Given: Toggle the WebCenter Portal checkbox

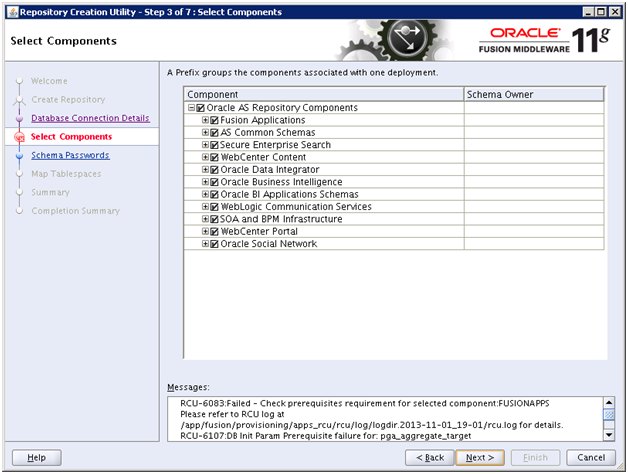Looking at the screenshot, I should (214, 232).
